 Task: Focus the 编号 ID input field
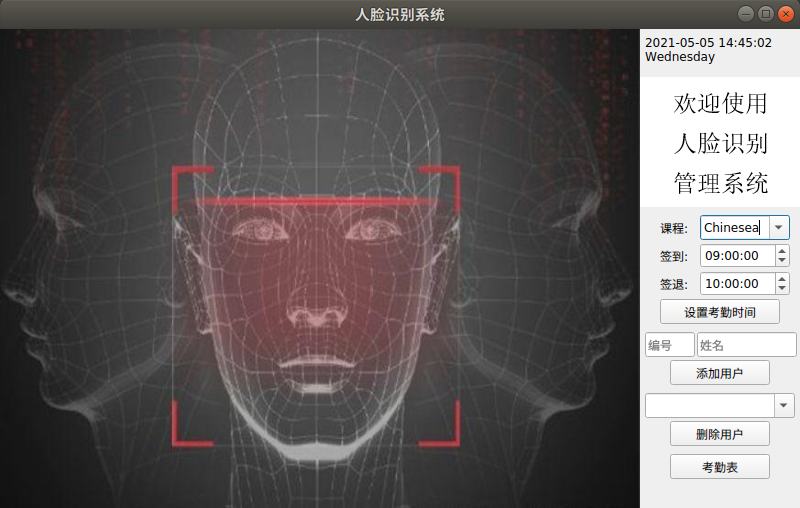click(669, 345)
